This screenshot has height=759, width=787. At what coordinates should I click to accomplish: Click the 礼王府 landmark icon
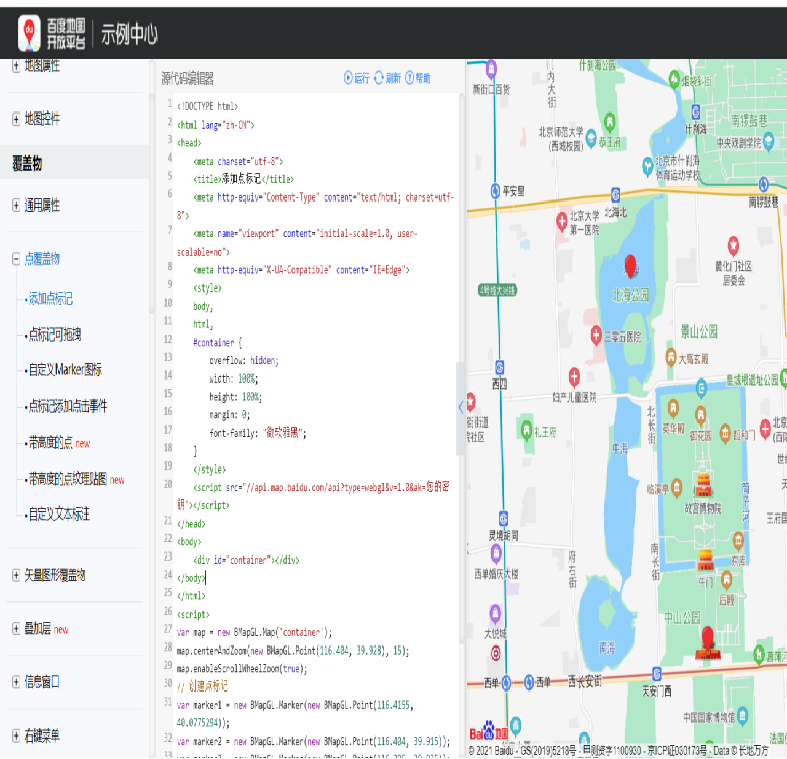[526, 430]
